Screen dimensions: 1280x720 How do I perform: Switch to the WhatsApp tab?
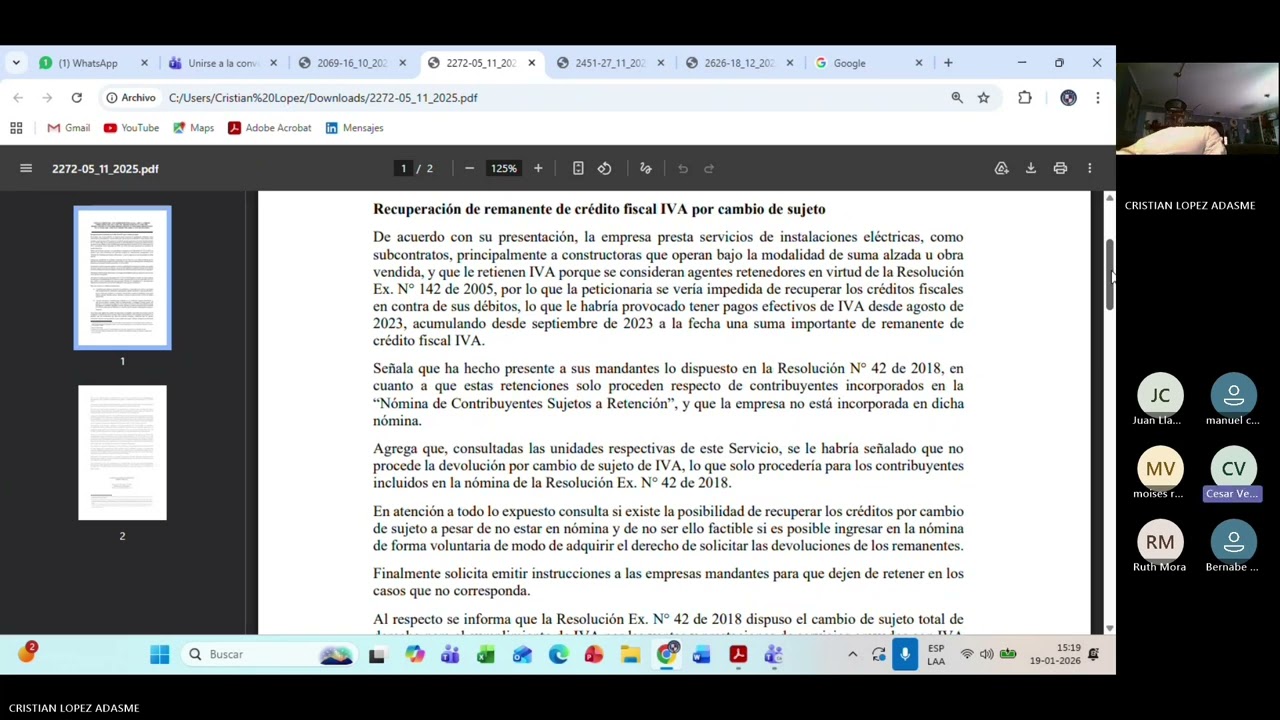(x=88, y=63)
